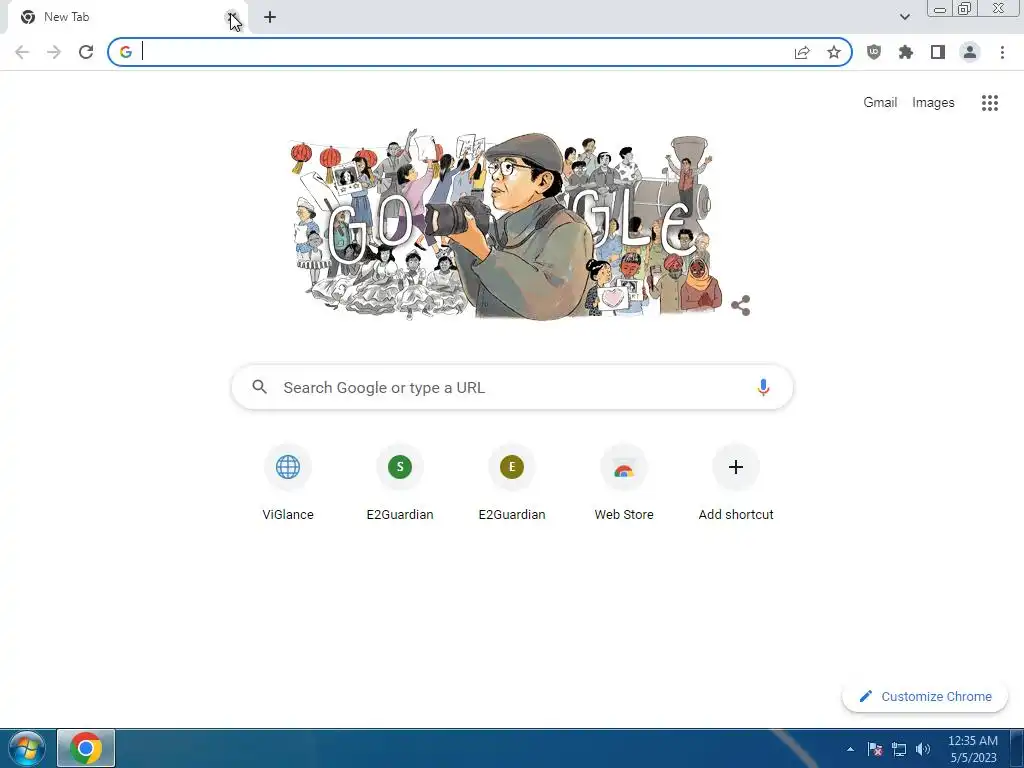Open the profile avatar icon
Screen dimensions: 1024x768
970,52
